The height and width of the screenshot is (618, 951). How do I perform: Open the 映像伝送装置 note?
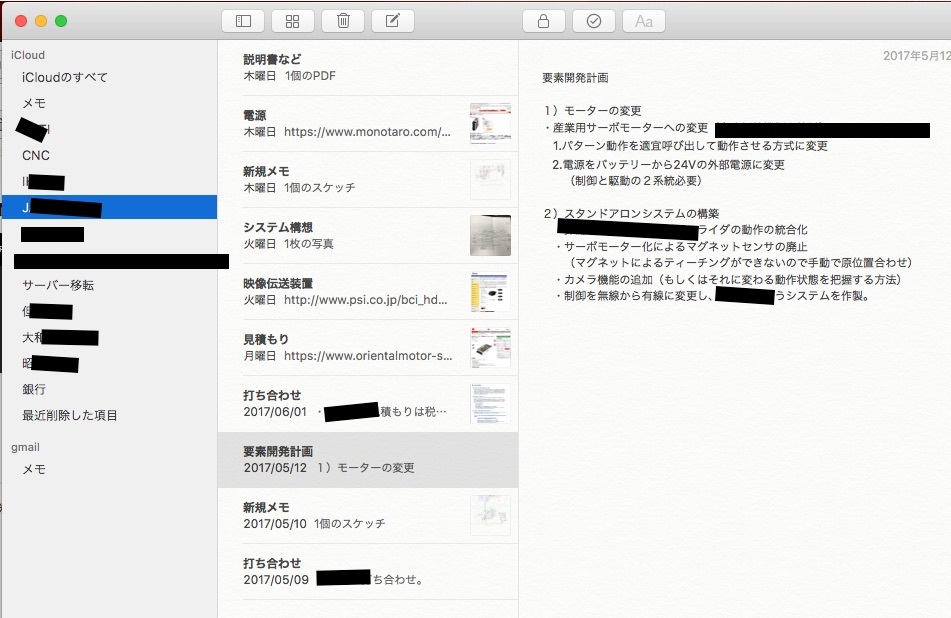coord(368,291)
